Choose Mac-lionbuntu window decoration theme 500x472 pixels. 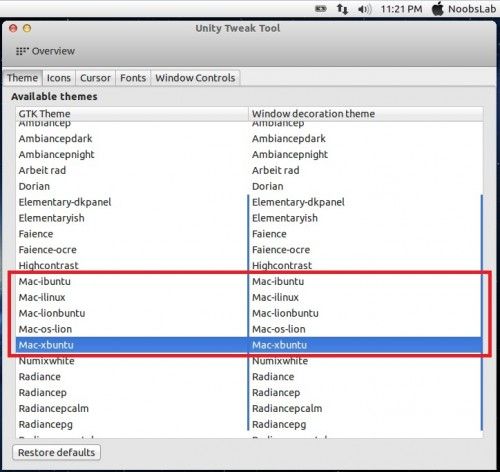[366, 313]
